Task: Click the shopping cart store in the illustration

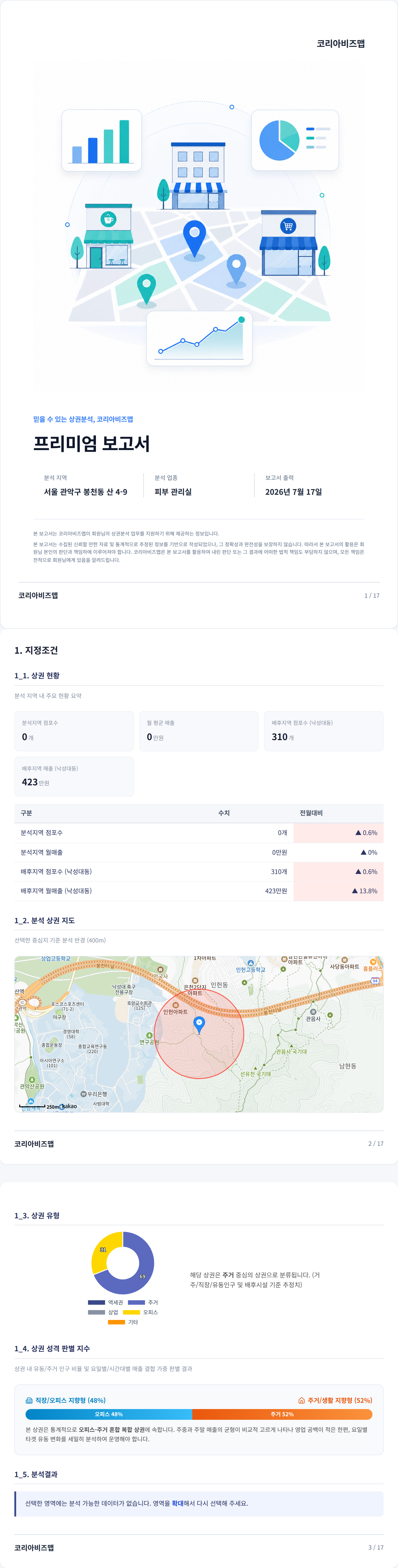Action: pyautogui.click(x=288, y=243)
